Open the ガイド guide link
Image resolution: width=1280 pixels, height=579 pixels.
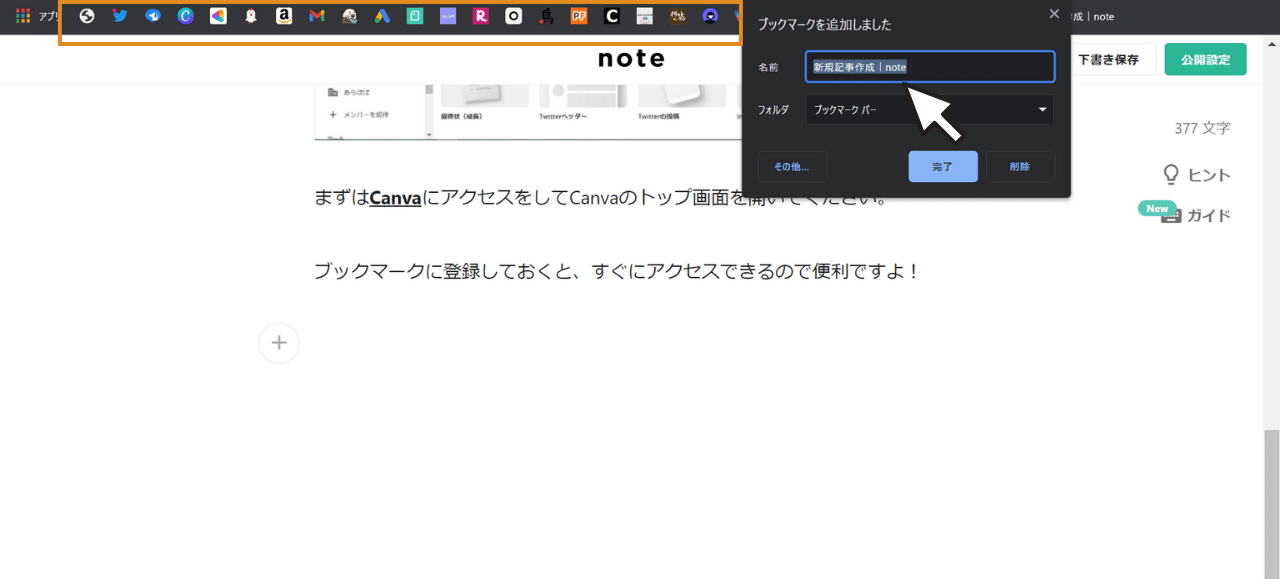[1196, 215]
